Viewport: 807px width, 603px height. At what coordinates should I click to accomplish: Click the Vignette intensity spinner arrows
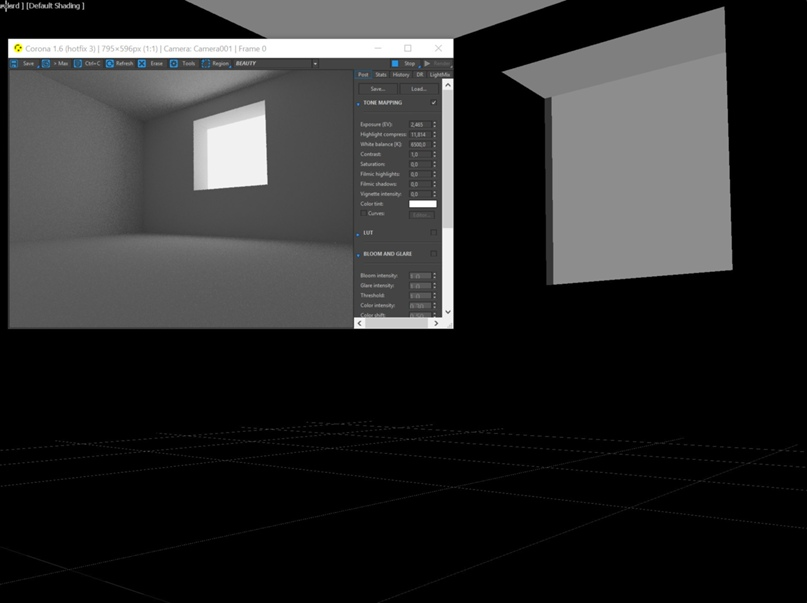434,194
